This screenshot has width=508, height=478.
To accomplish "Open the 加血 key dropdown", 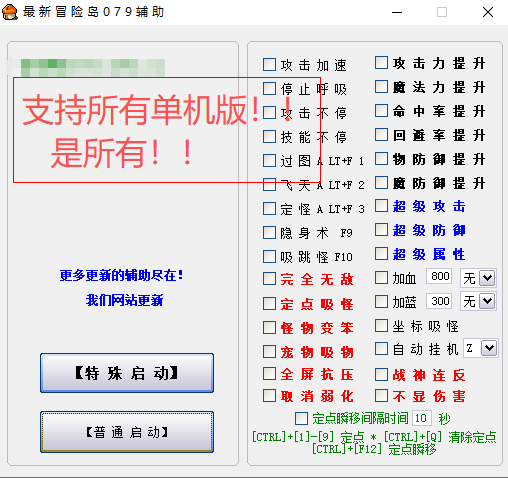I will 487,278.
